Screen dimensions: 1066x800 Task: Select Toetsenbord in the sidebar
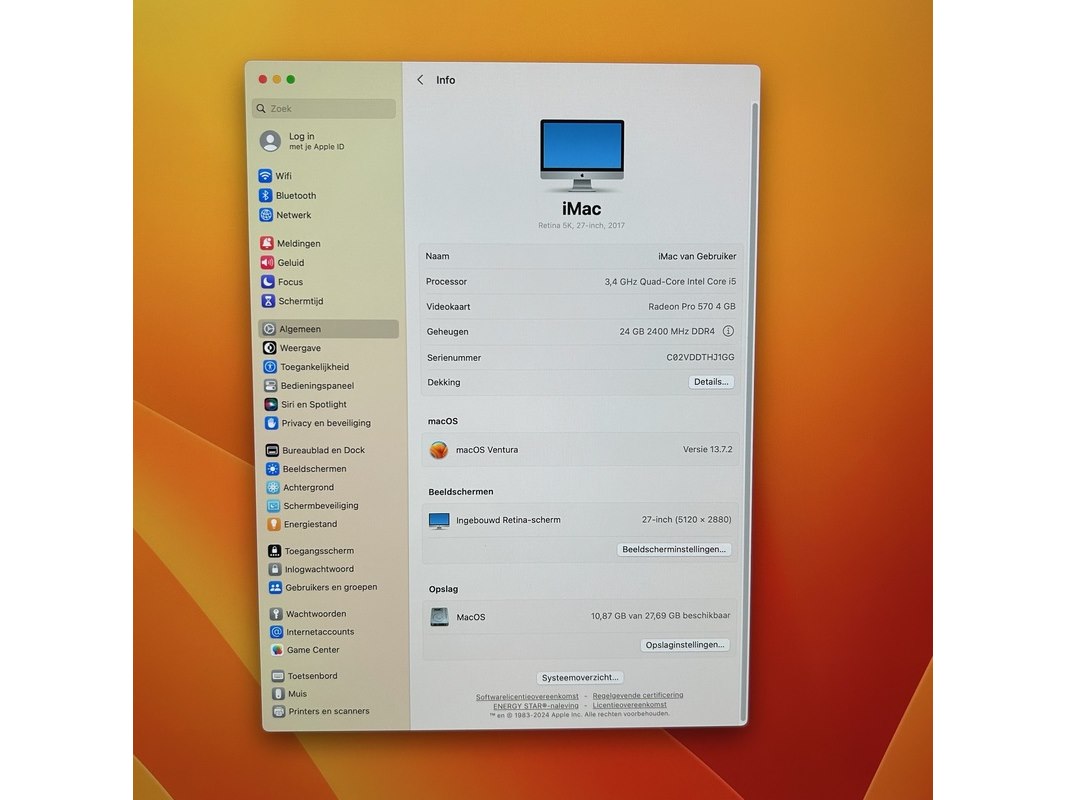[x=312, y=676]
